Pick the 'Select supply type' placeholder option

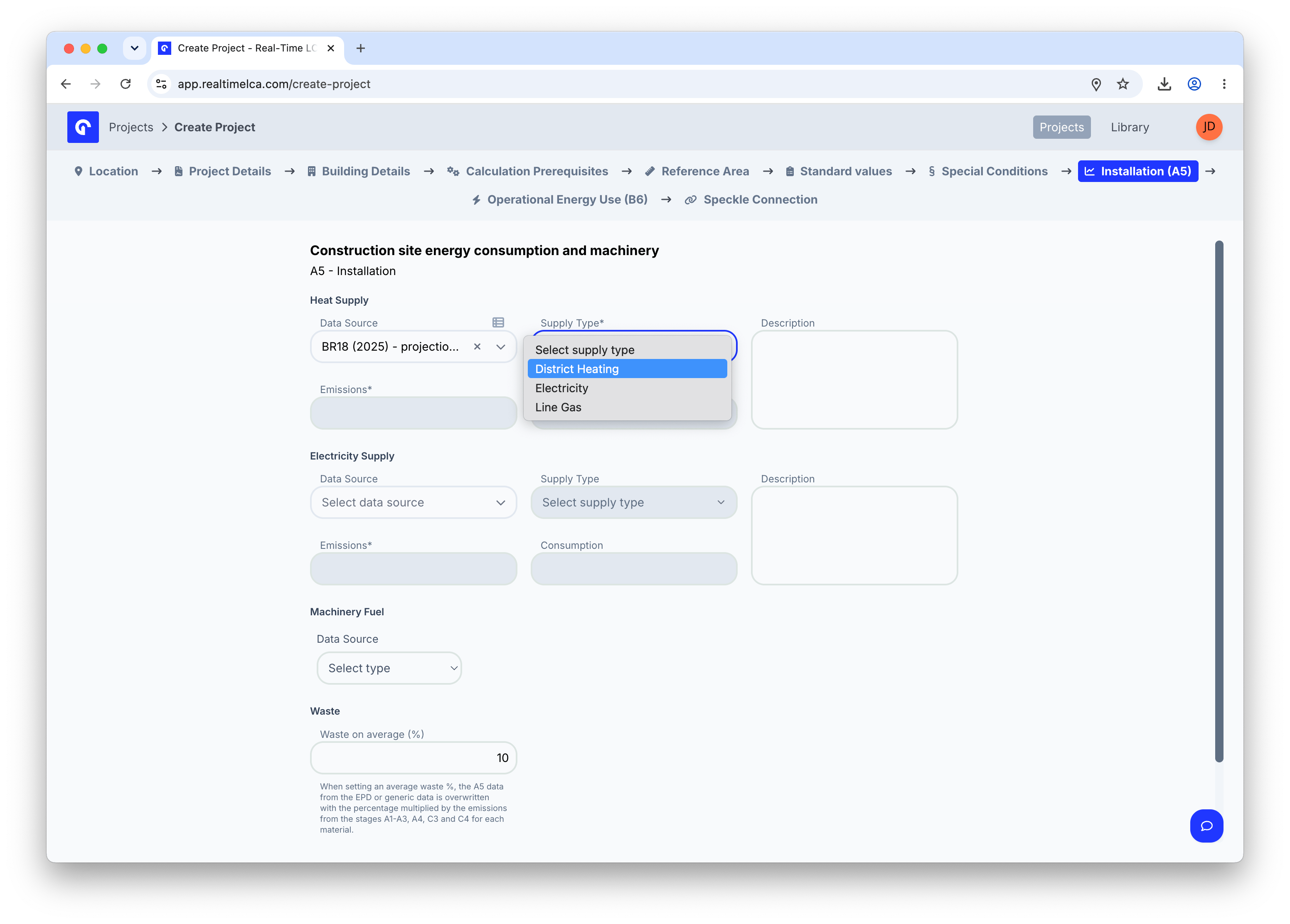point(628,350)
